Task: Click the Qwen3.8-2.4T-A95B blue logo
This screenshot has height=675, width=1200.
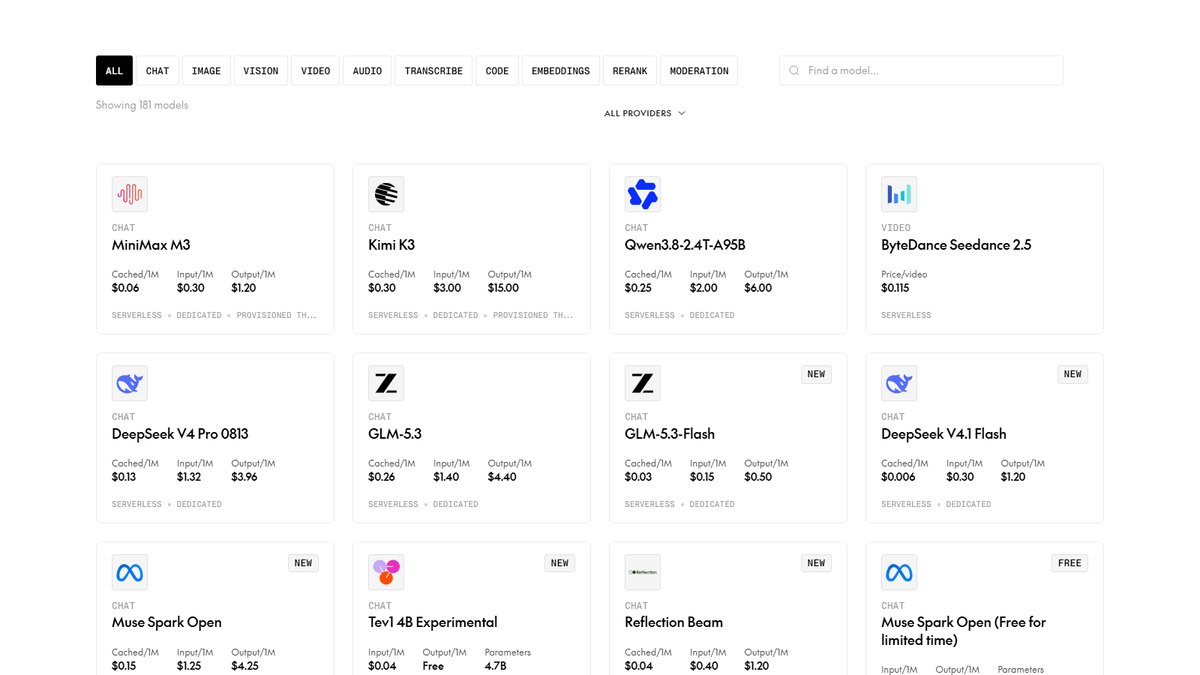Action: (x=643, y=194)
